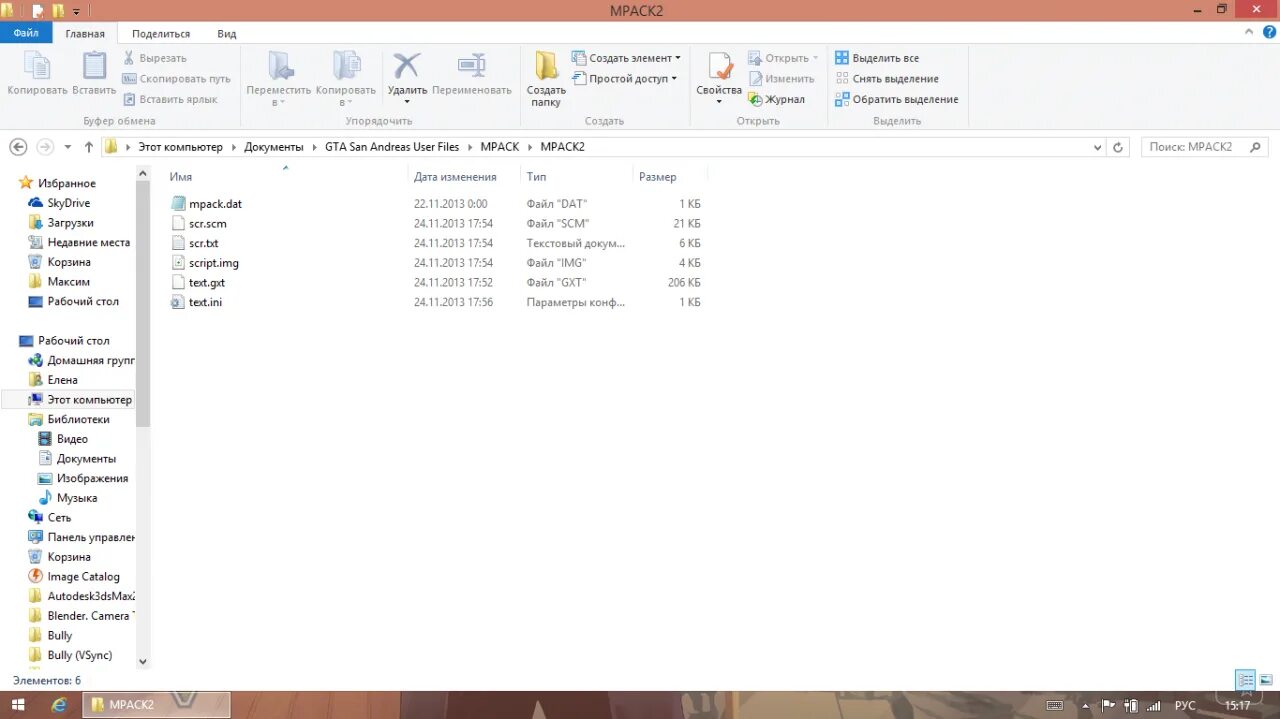The width and height of the screenshot is (1280, 719).
Task: Open the File tab
Action: pyautogui.click(x=26, y=33)
